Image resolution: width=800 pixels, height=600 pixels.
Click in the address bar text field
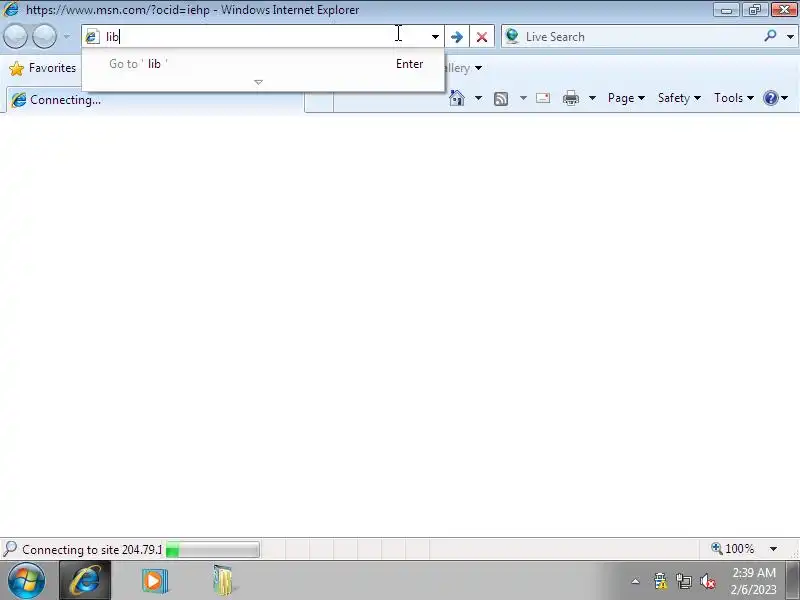pyautogui.click(x=263, y=37)
